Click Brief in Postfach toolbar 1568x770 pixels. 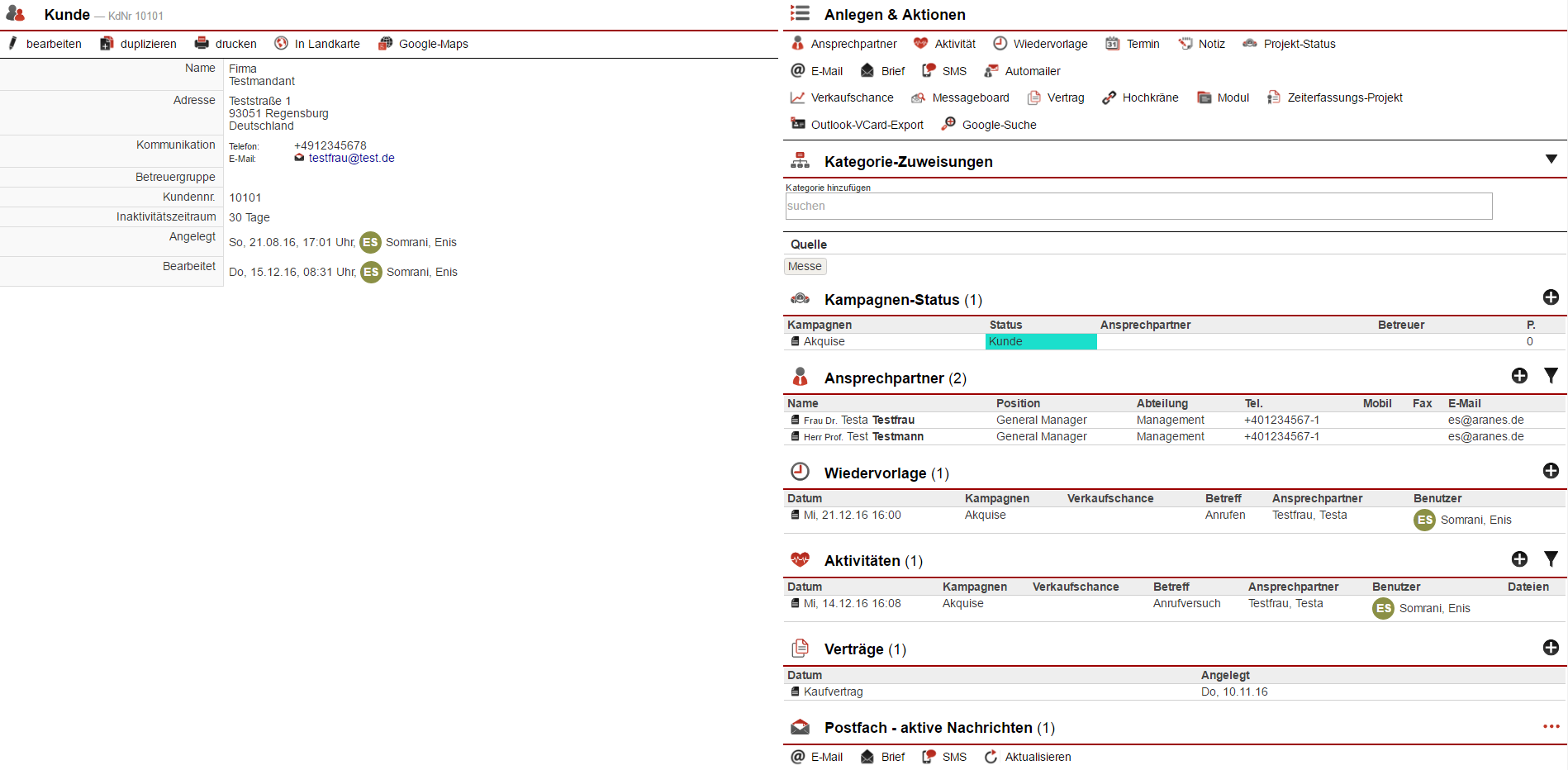coord(882,757)
